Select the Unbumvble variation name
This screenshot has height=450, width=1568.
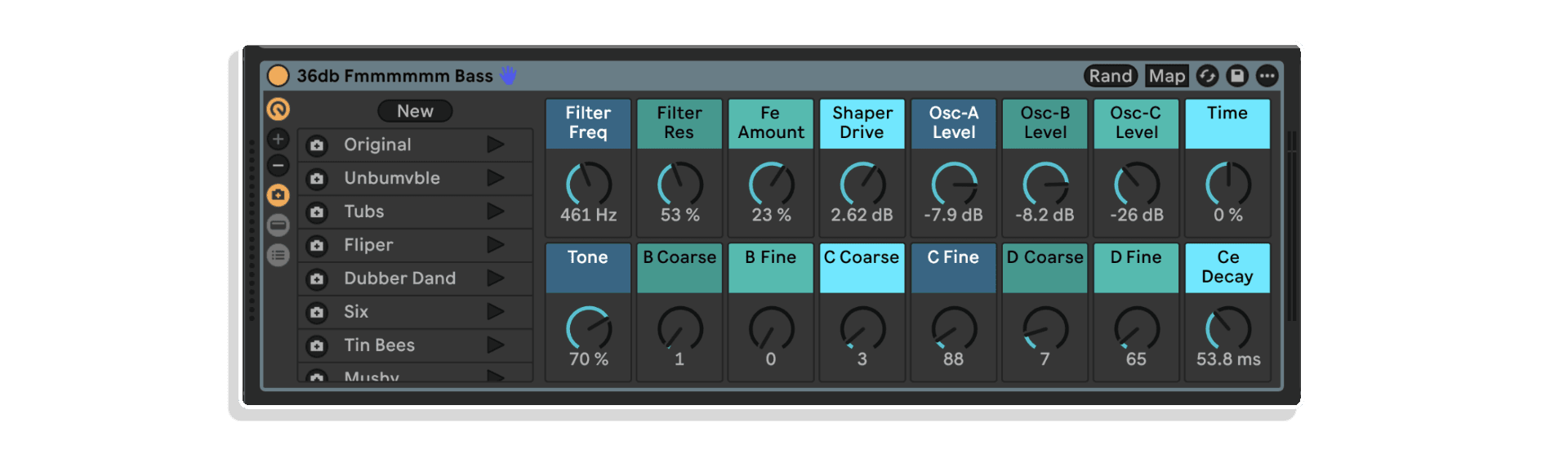(x=392, y=178)
